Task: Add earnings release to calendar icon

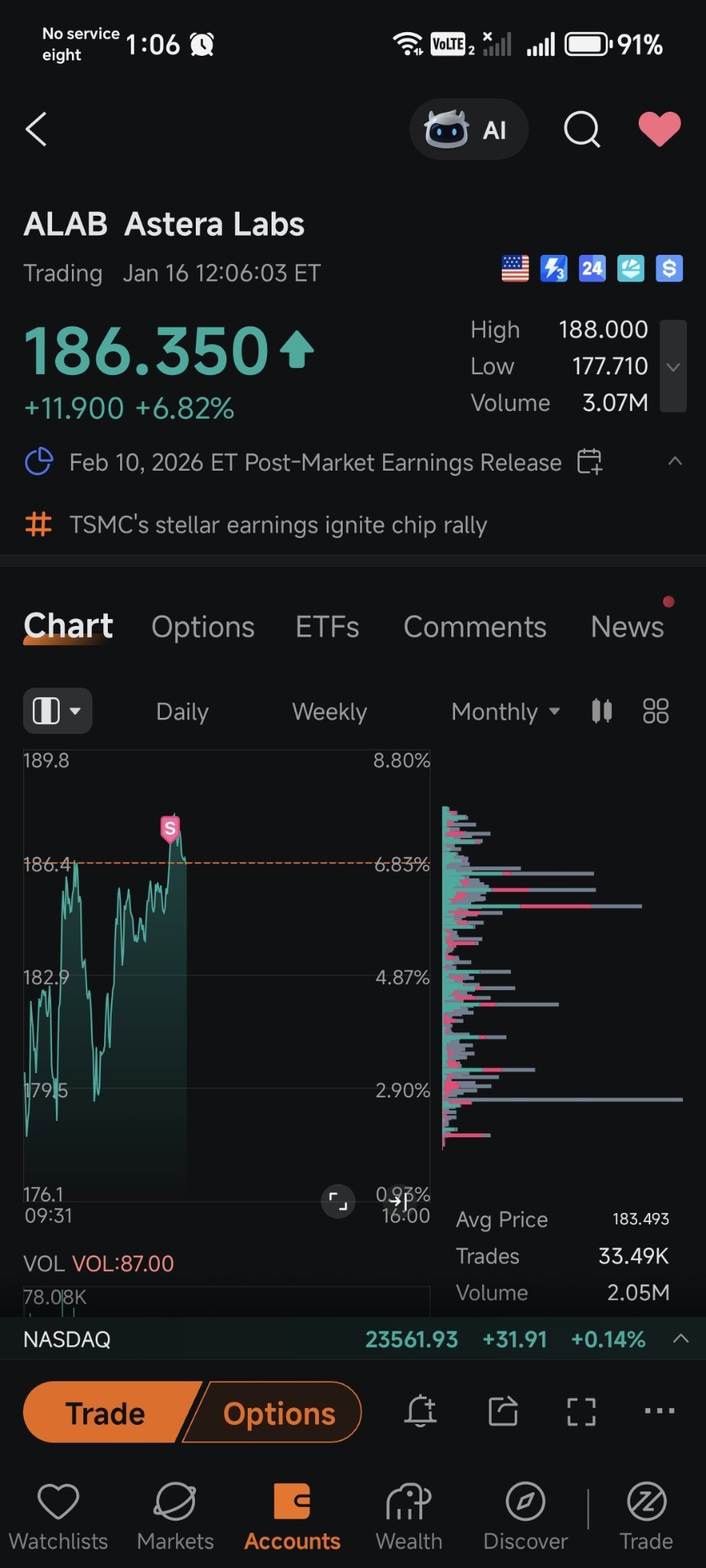Action: [590, 461]
